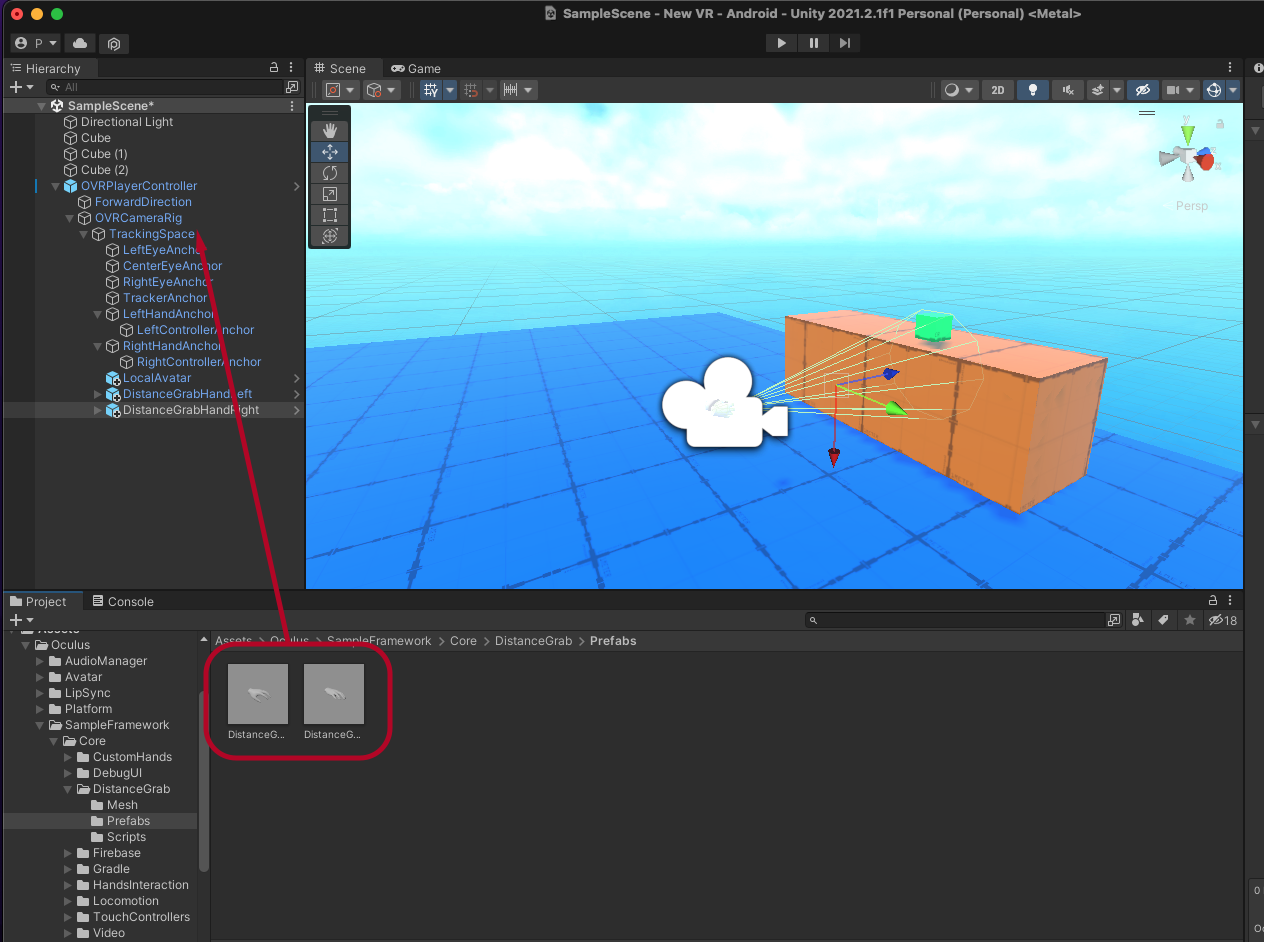Image resolution: width=1264 pixels, height=942 pixels.
Task: Toggle gizmo rotation lock icon
Action: 1220,124
